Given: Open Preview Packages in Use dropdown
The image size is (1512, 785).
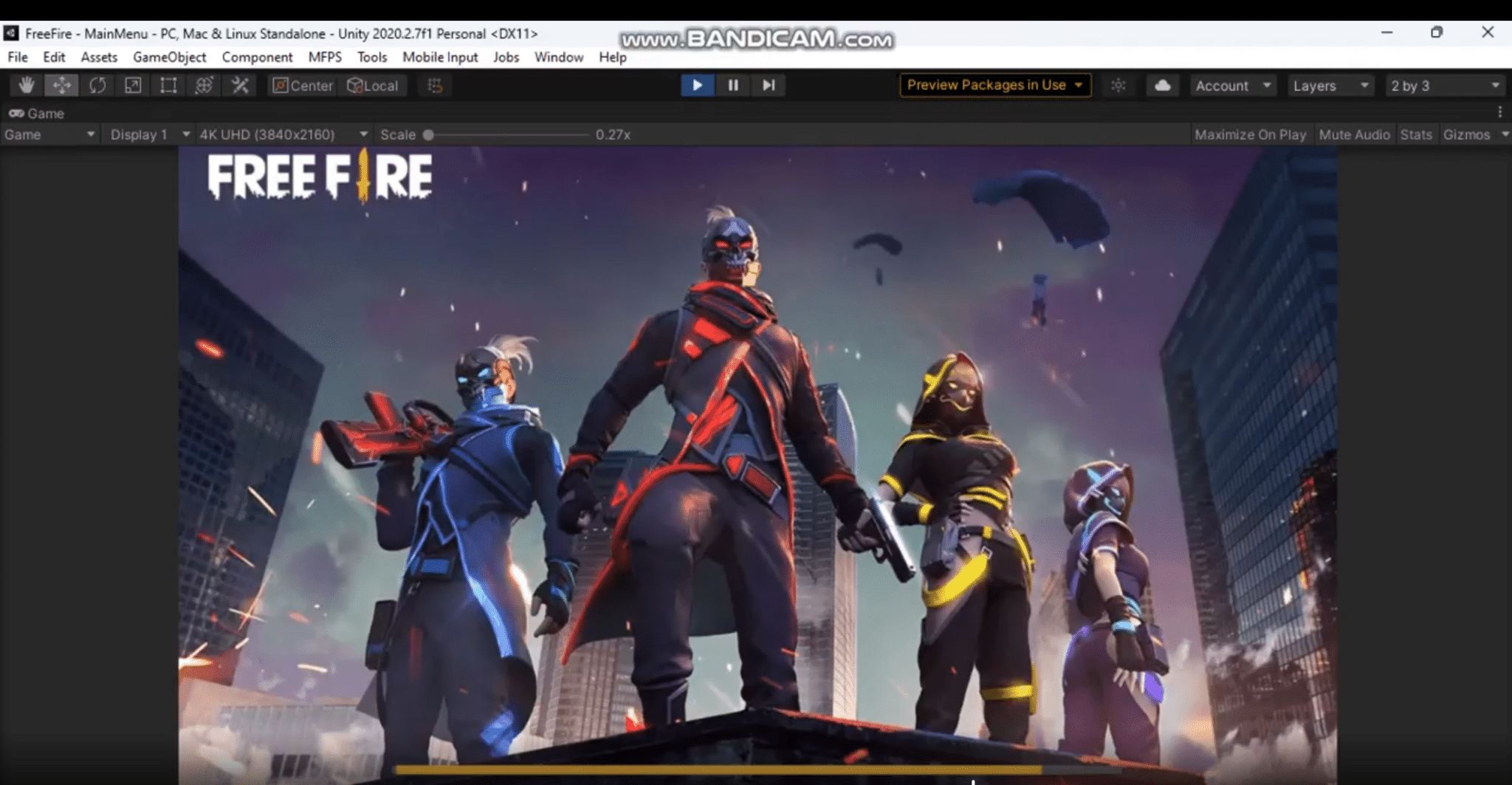Looking at the screenshot, I should pyautogui.click(x=994, y=85).
